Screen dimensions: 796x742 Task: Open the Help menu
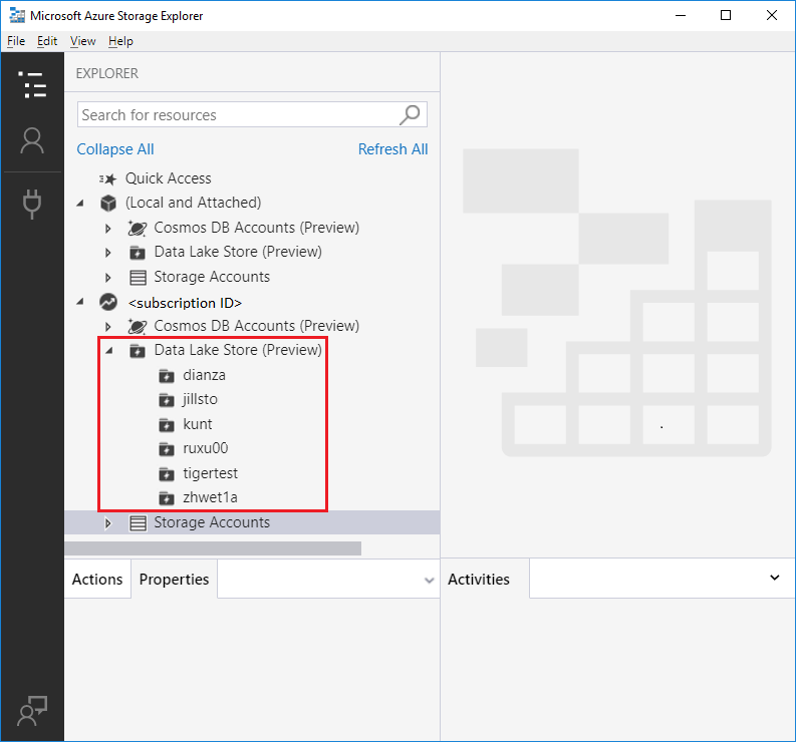(120, 41)
